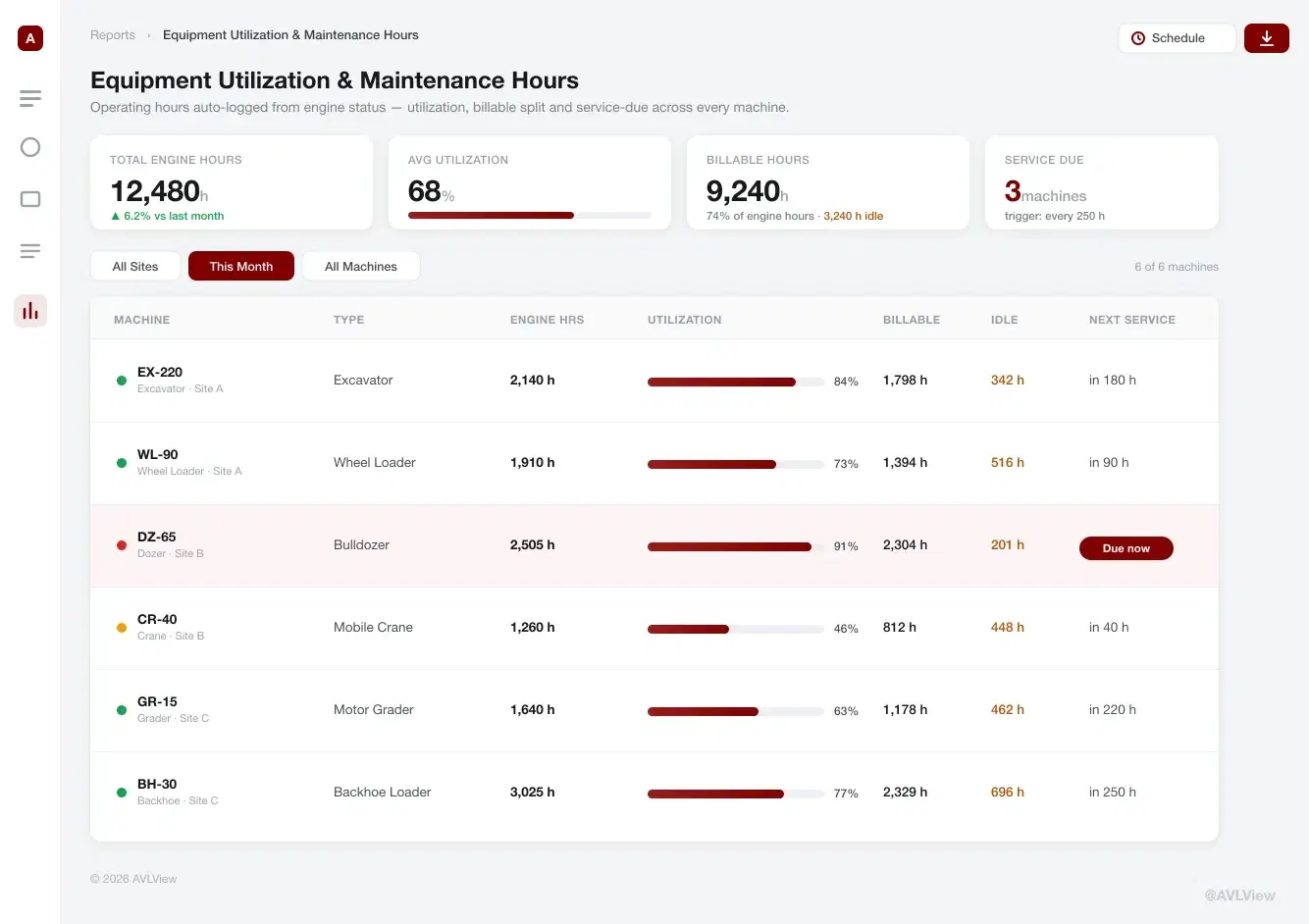This screenshot has width=1309, height=924.
Task: Click the 6.2% vs last month text
Action: (168, 216)
